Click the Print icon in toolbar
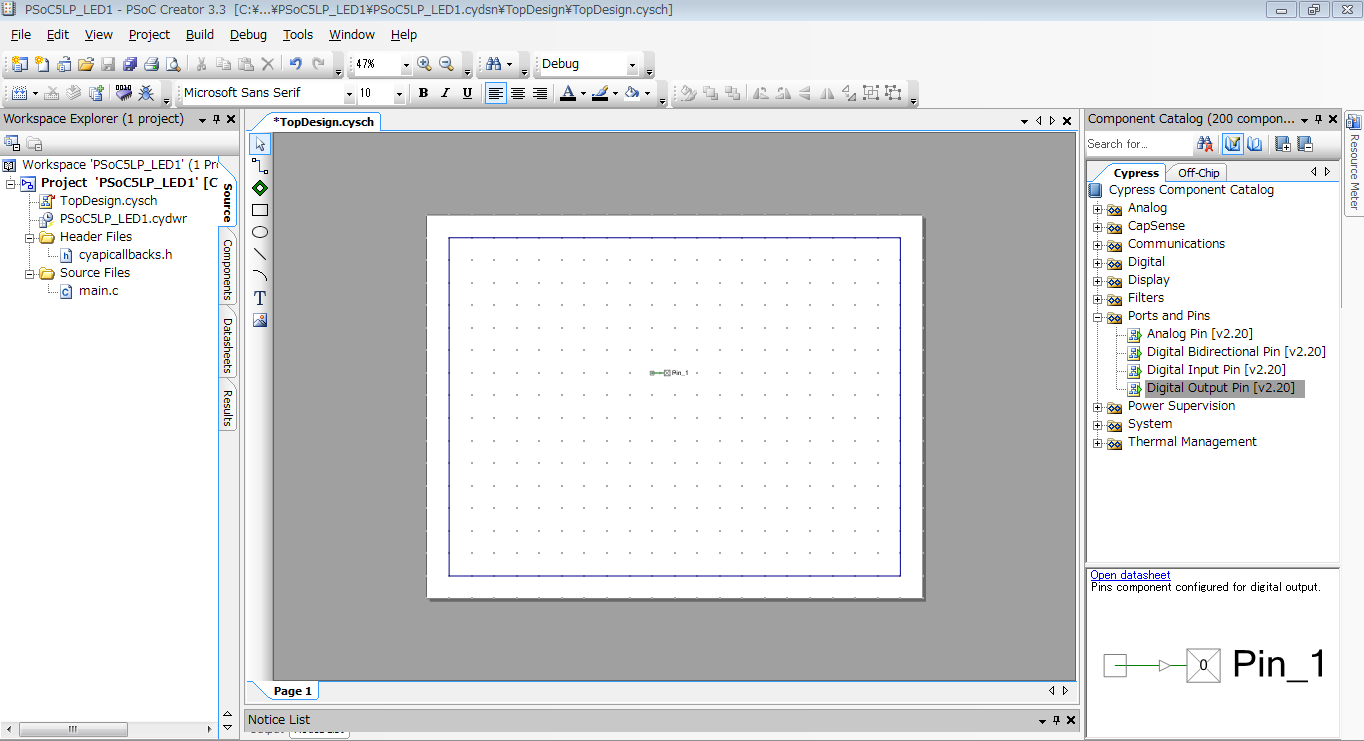Viewport: 1364px width, 741px height. pyautogui.click(x=152, y=64)
